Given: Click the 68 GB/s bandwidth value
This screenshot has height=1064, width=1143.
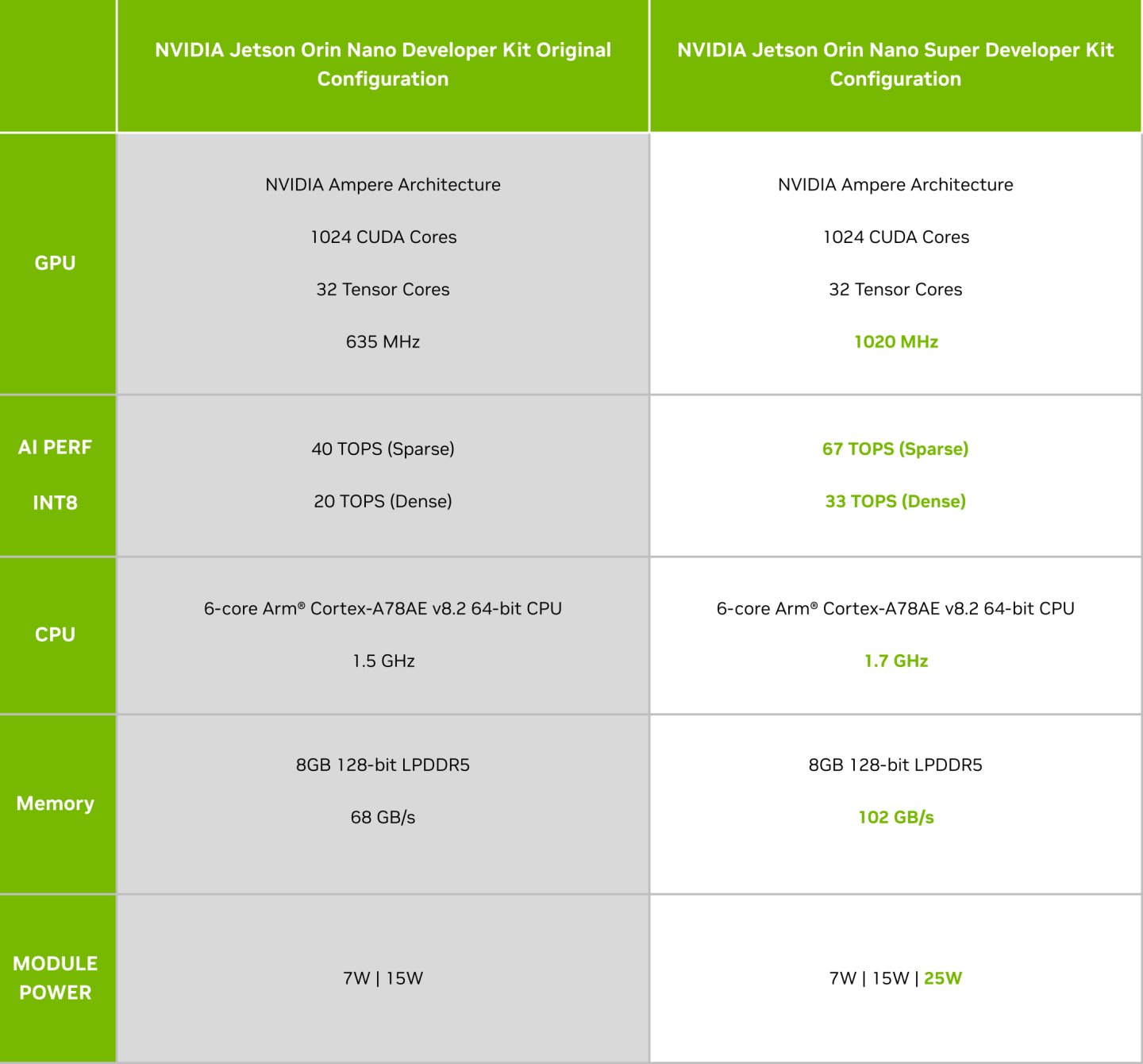Looking at the screenshot, I should [x=383, y=817].
